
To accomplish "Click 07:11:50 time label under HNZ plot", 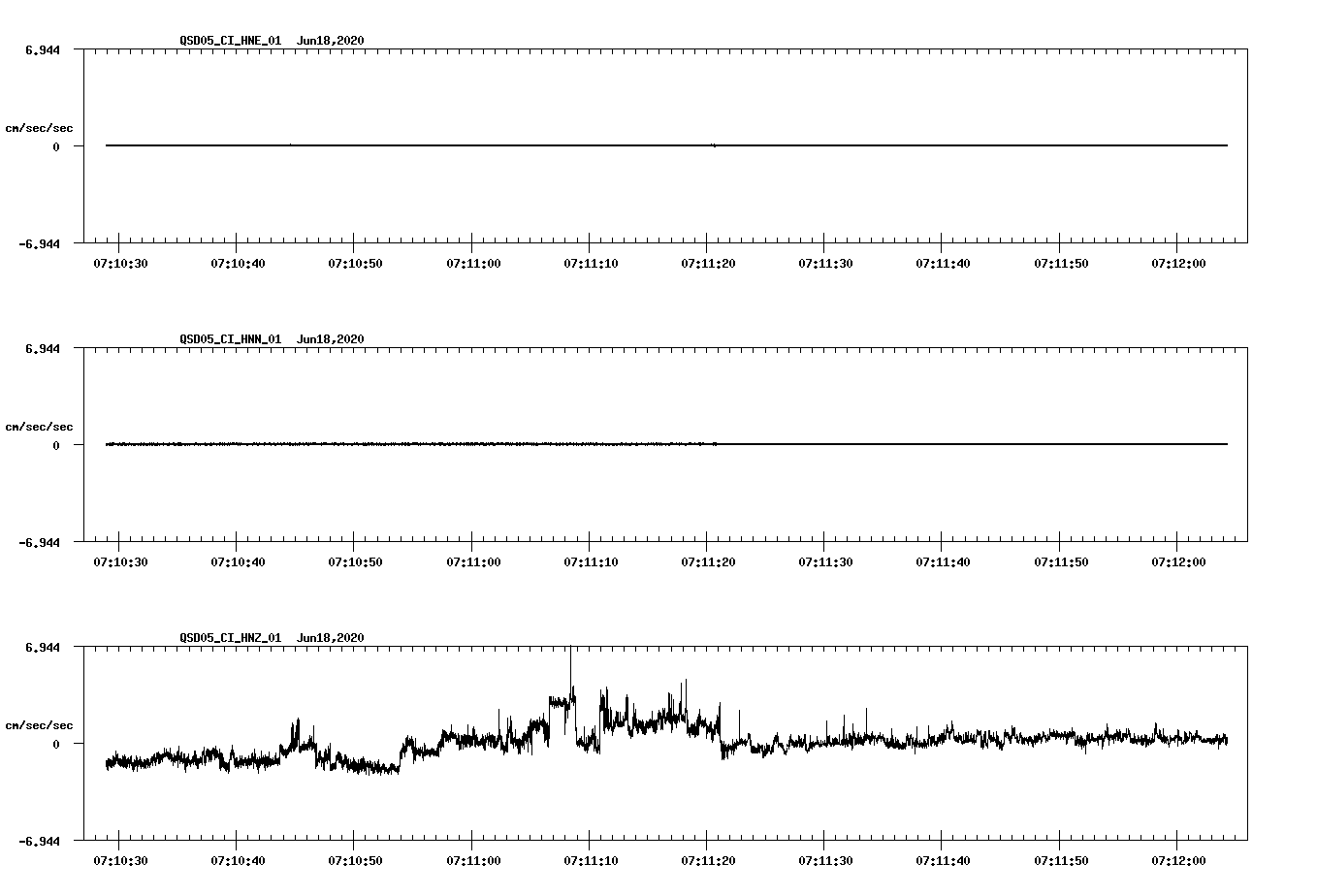I will click(x=1061, y=861).
